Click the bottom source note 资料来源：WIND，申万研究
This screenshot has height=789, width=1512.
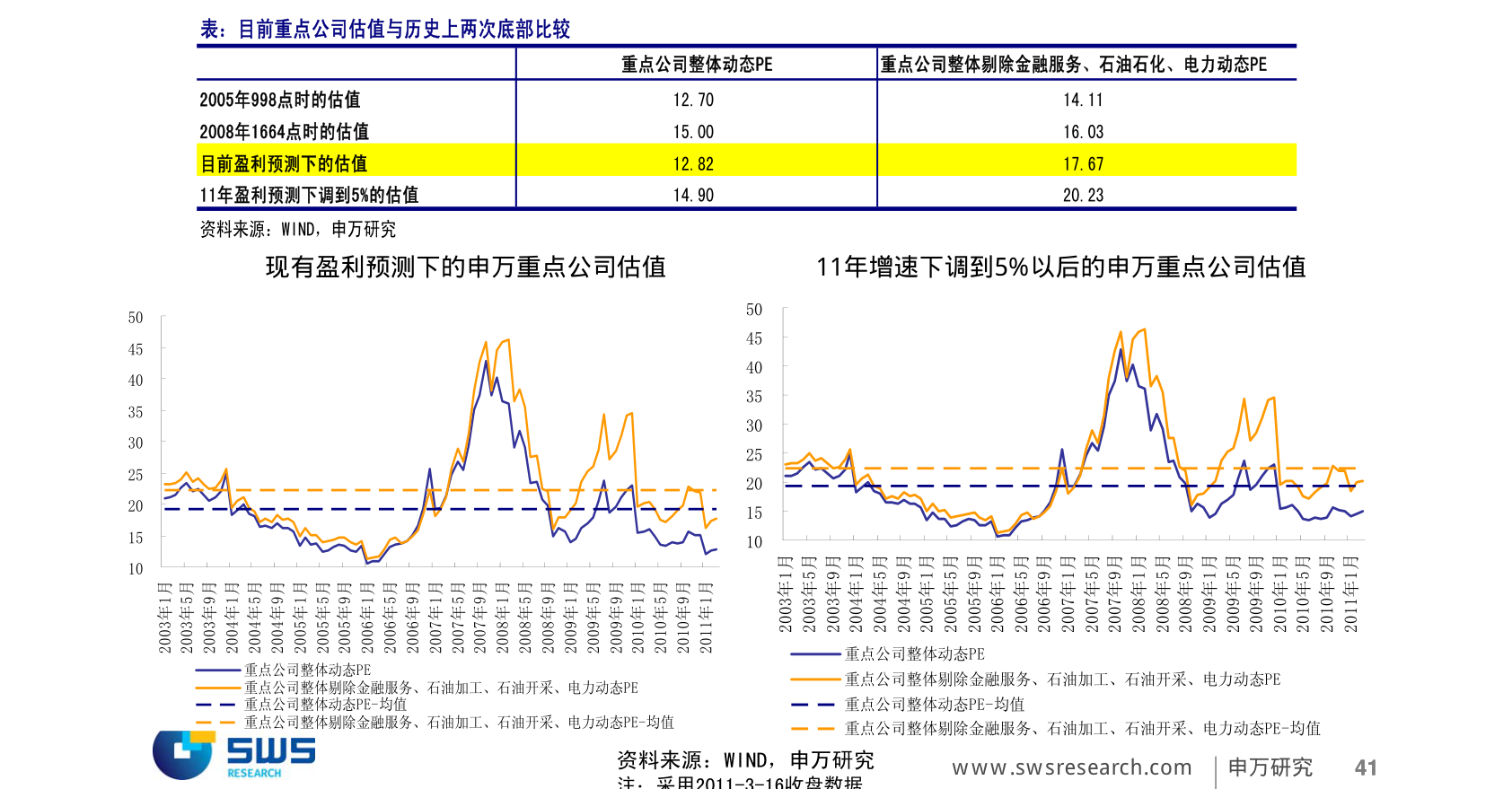click(745, 760)
